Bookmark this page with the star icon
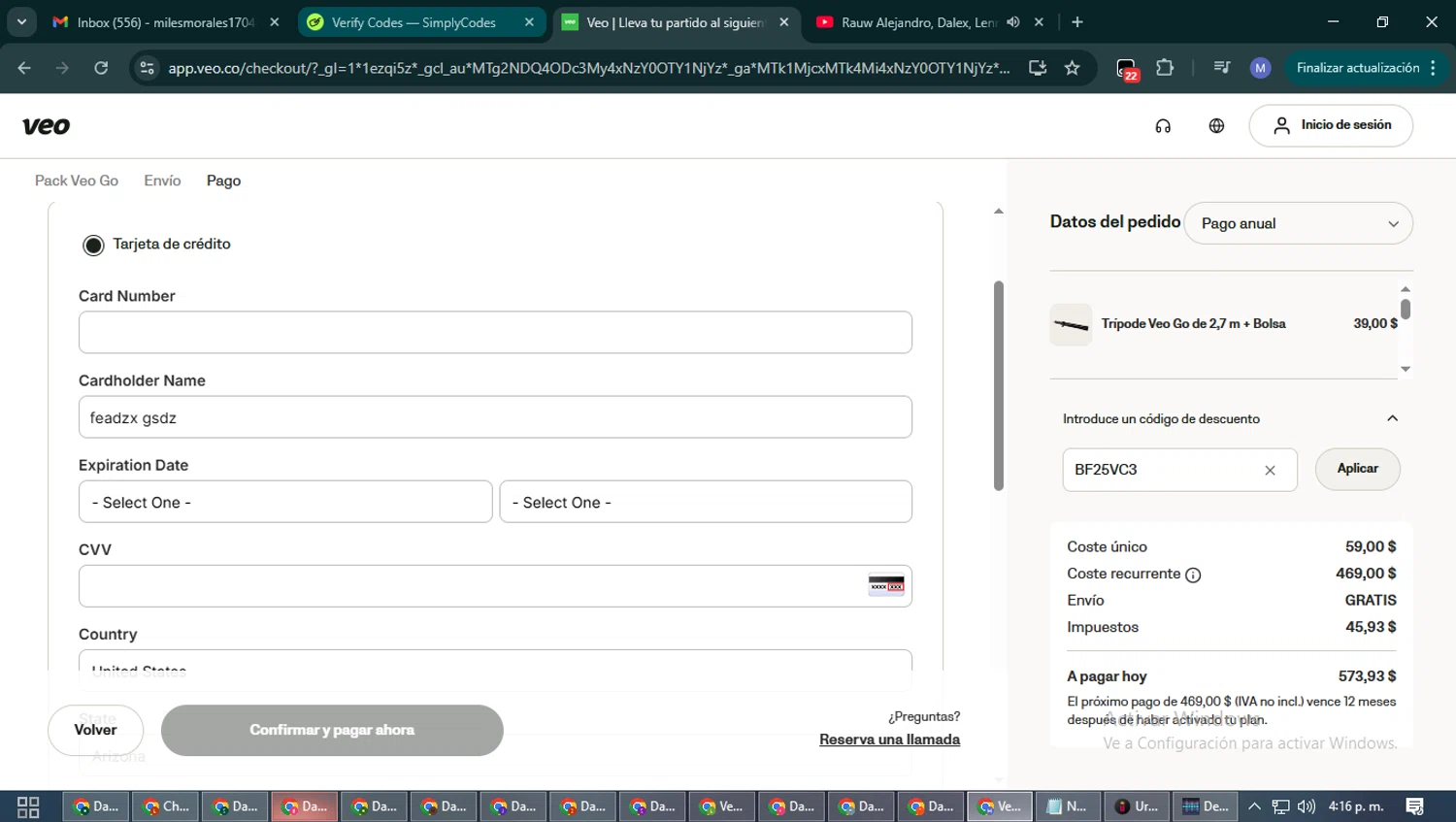 click(1073, 68)
